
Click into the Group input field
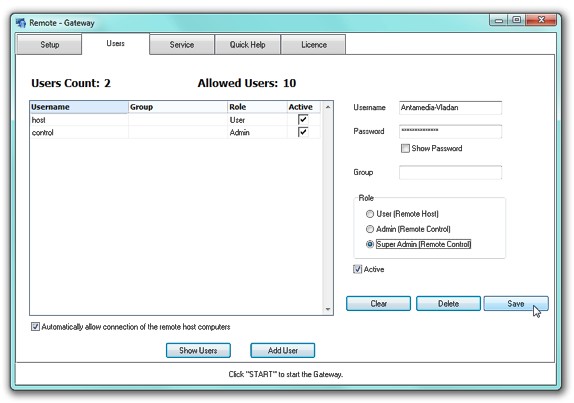(450, 172)
